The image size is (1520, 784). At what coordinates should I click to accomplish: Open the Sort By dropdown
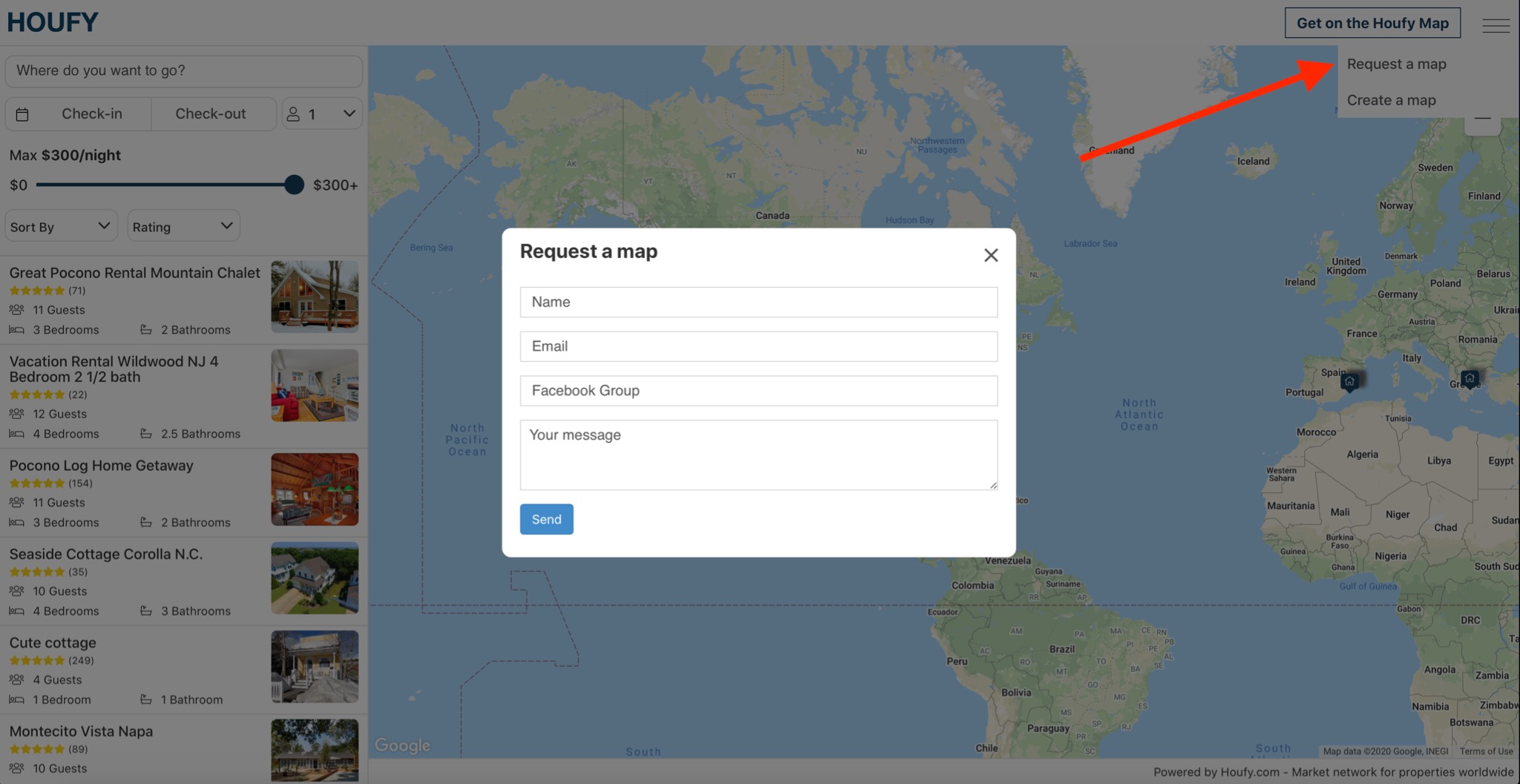(62, 226)
